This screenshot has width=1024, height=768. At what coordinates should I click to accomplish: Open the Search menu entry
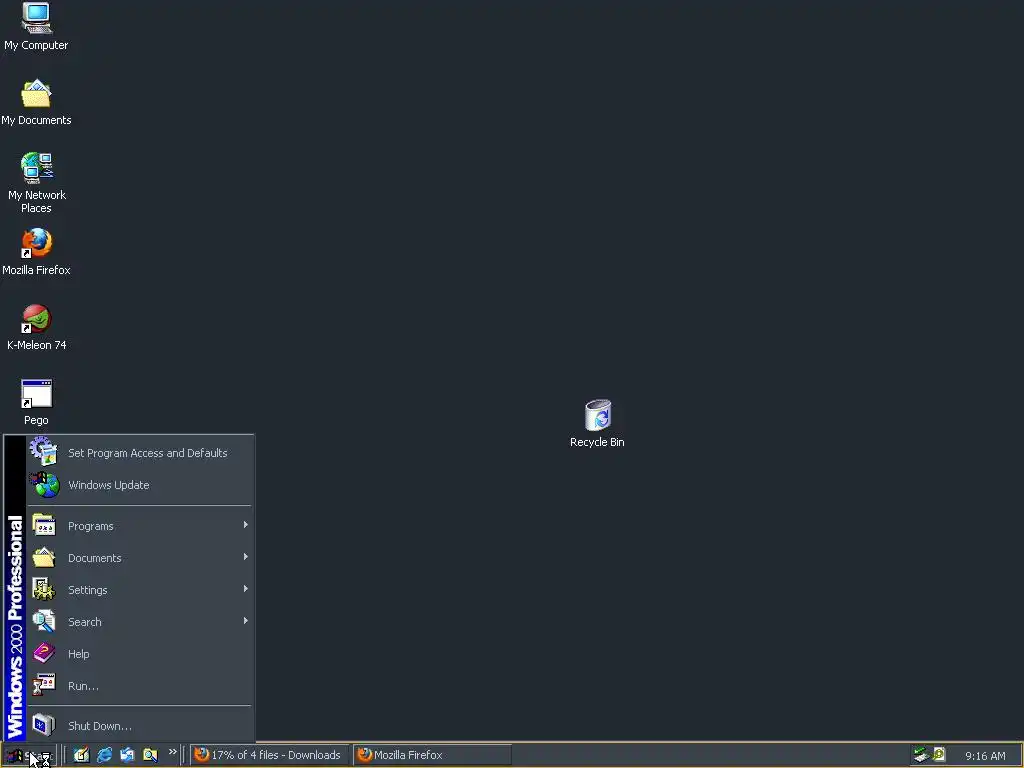(x=139, y=622)
